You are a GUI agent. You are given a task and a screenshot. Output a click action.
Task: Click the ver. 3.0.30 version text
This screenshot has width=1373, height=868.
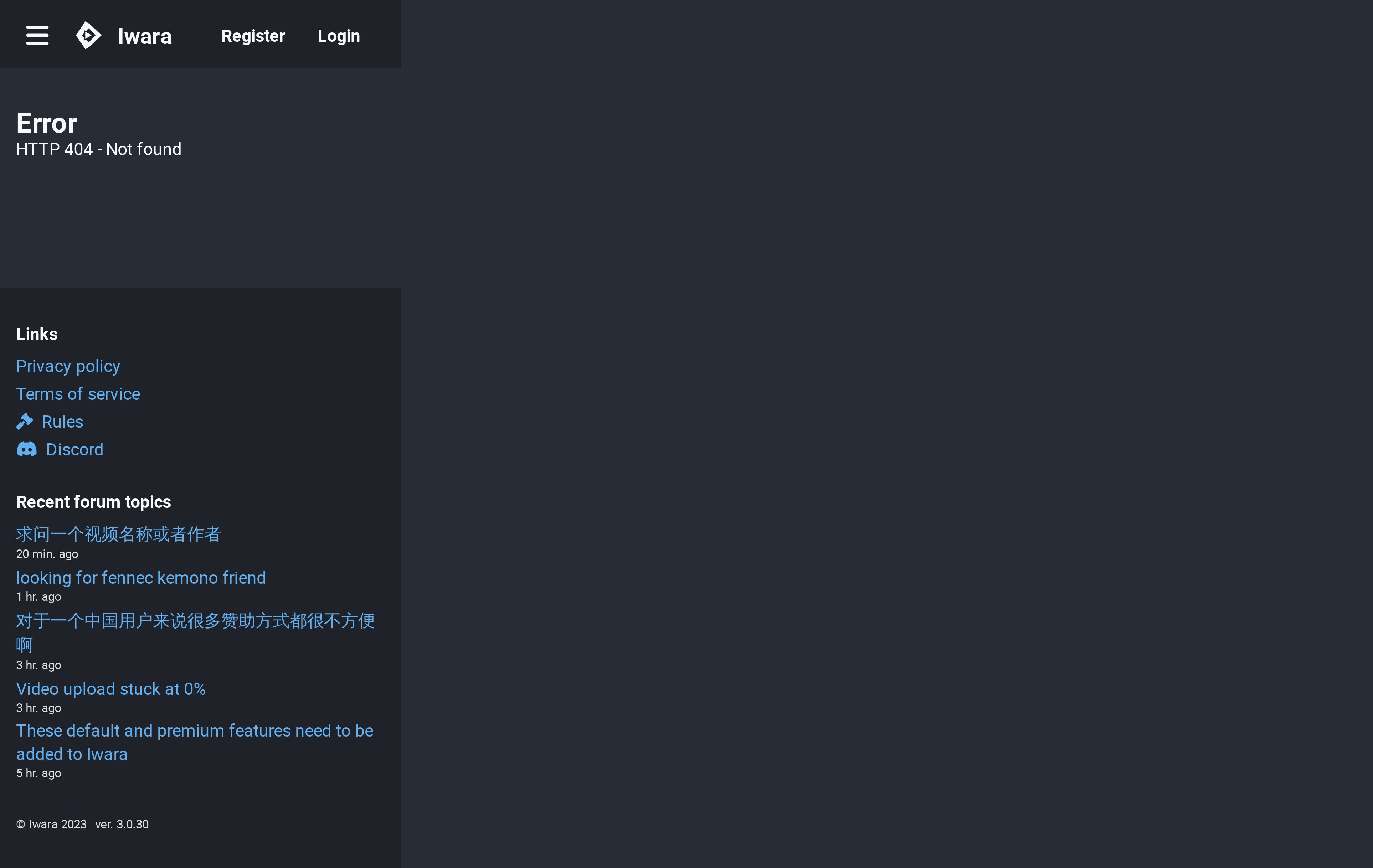click(122, 825)
